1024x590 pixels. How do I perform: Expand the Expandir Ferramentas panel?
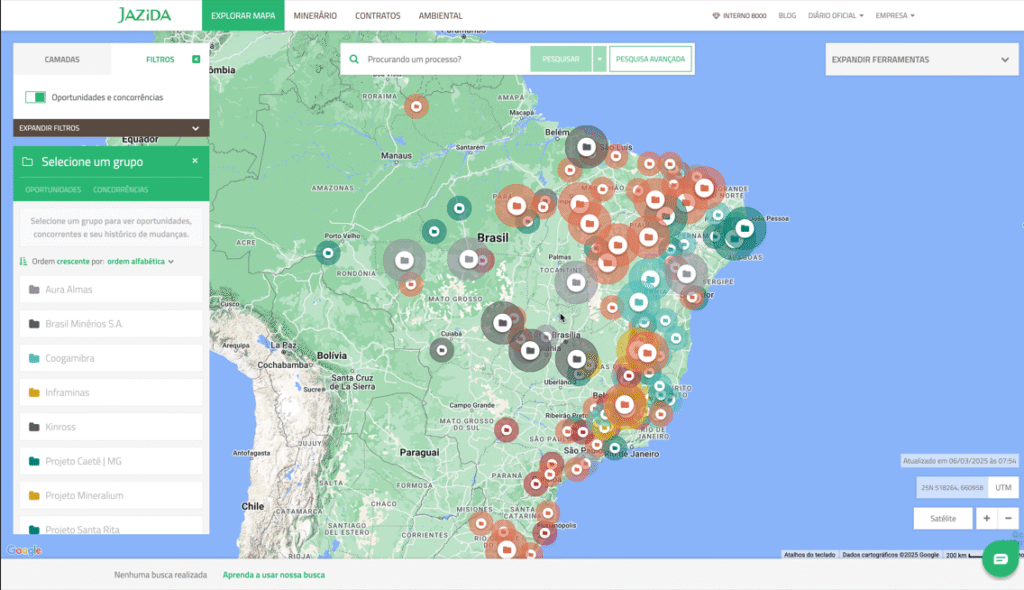click(x=921, y=59)
